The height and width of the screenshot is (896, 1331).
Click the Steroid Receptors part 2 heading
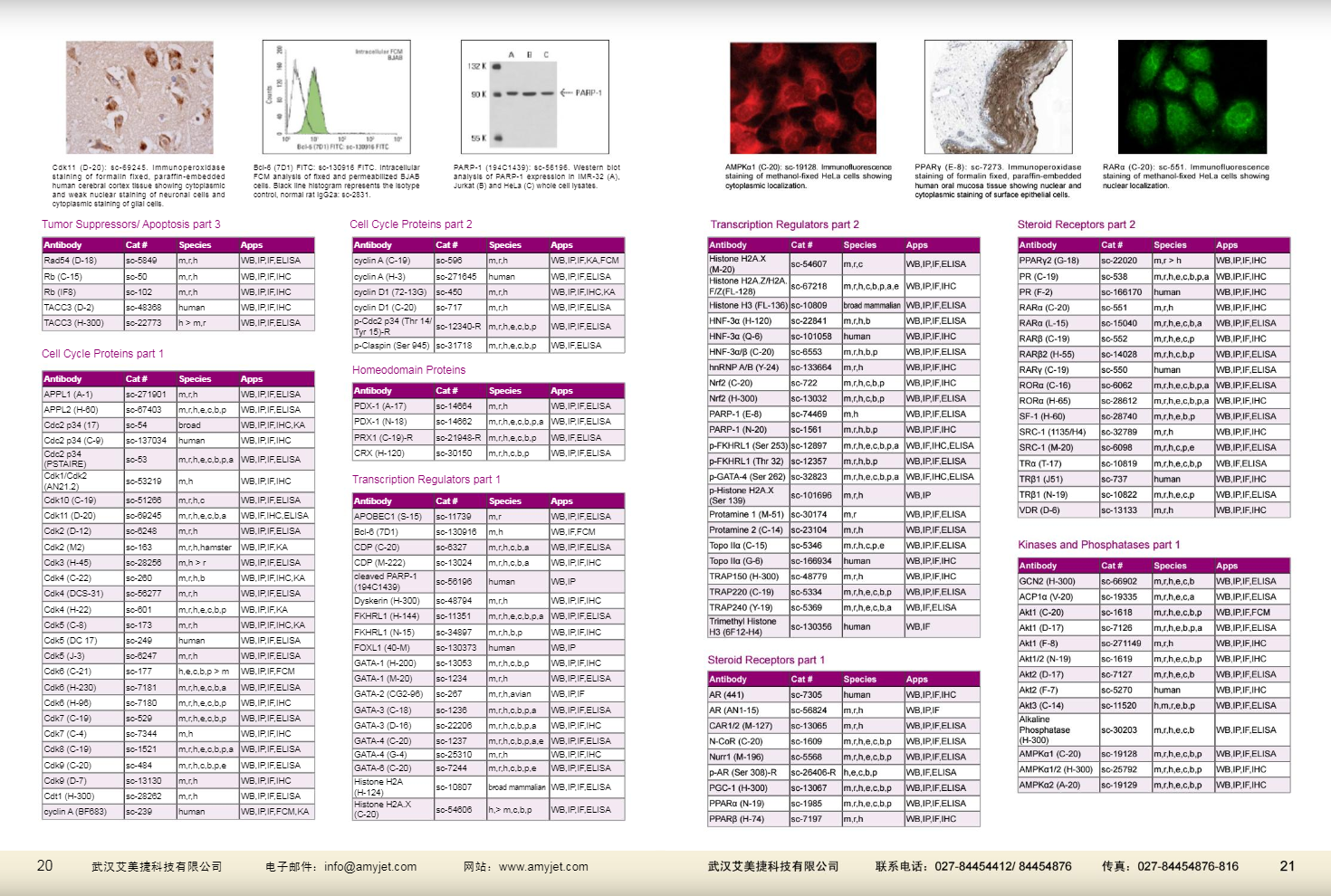[x=1076, y=224]
